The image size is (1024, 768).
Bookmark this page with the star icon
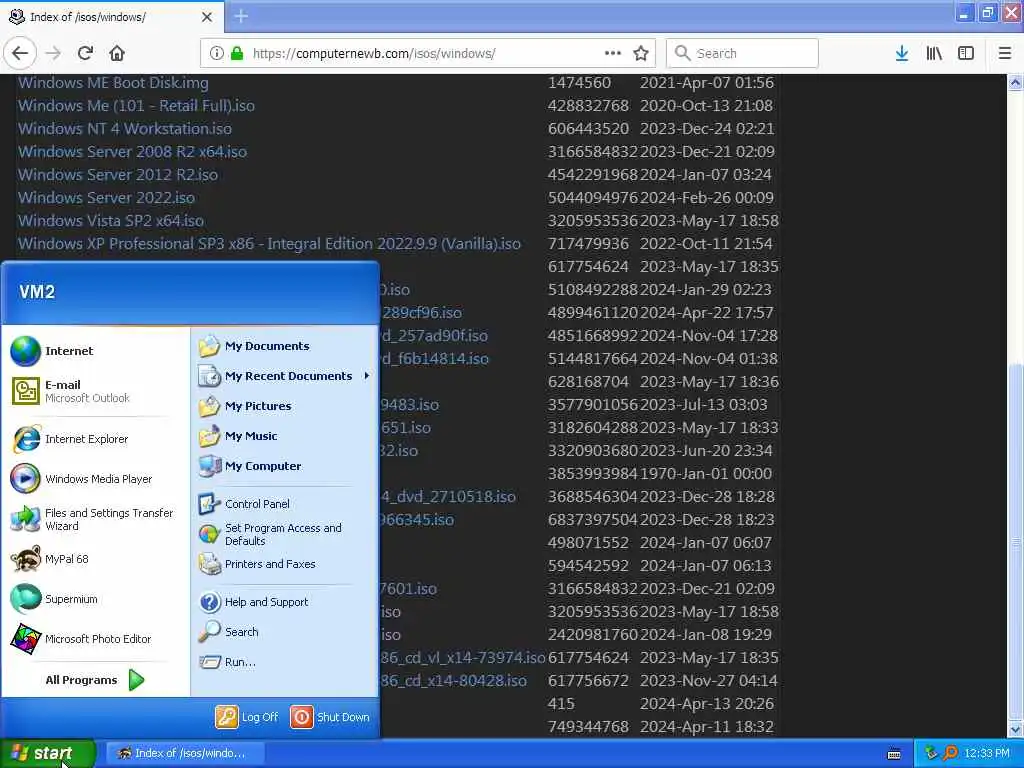point(641,53)
